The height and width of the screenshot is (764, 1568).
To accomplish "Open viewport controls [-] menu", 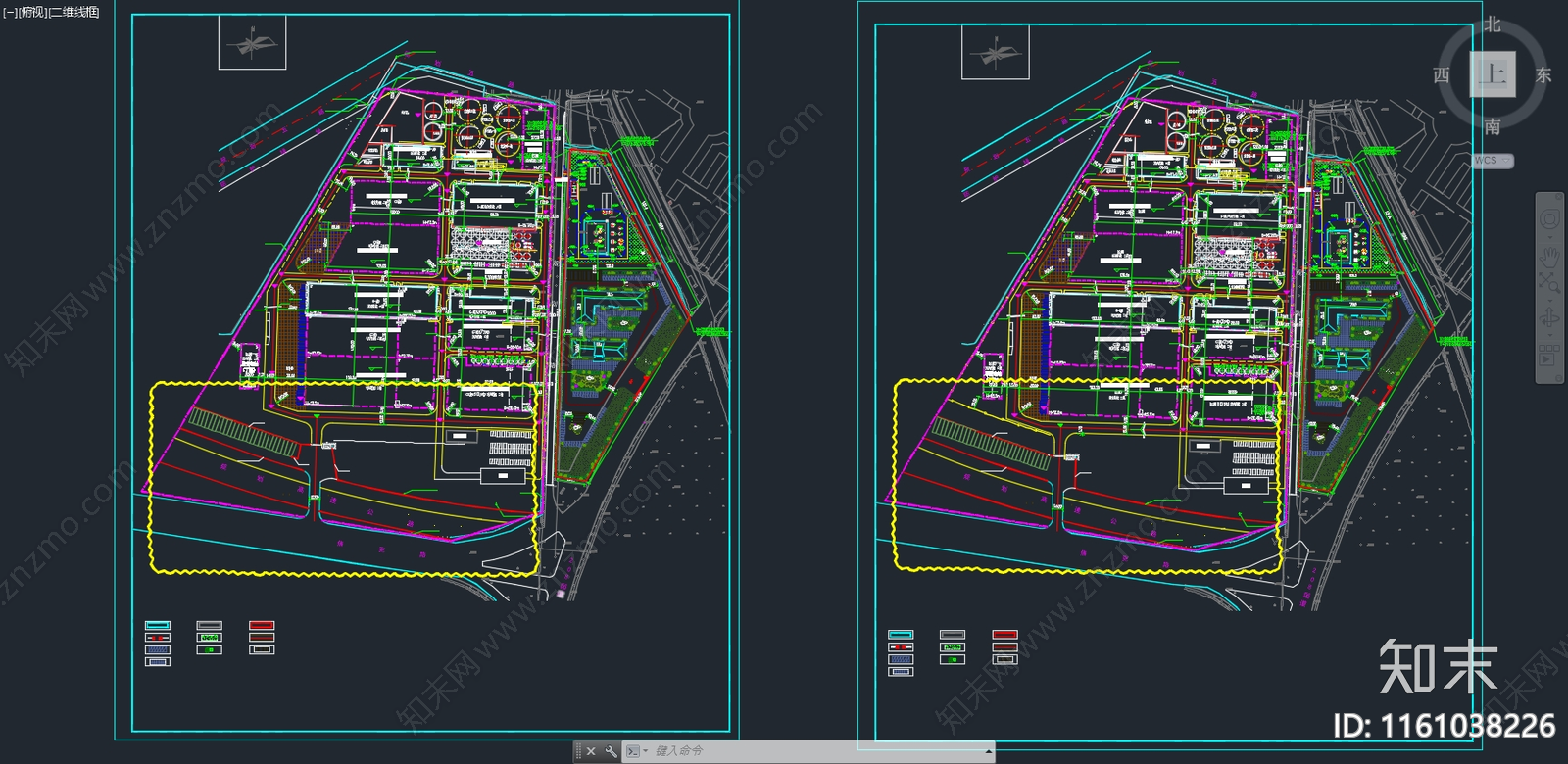I will coord(10,12).
